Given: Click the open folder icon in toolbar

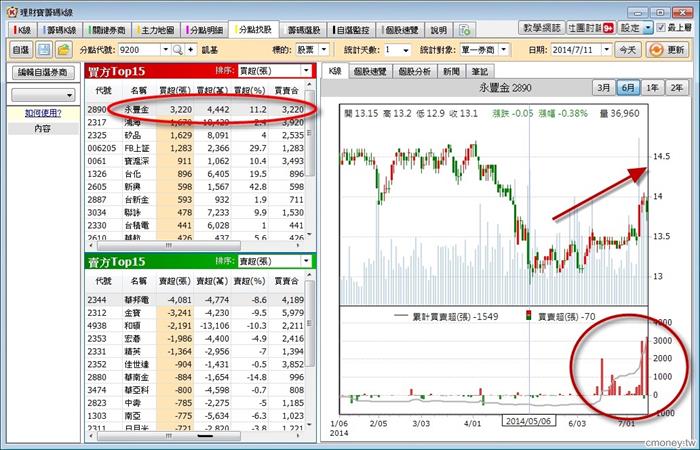Looking at the screenshot, I should pyautogui.click(x=63, y=49).
